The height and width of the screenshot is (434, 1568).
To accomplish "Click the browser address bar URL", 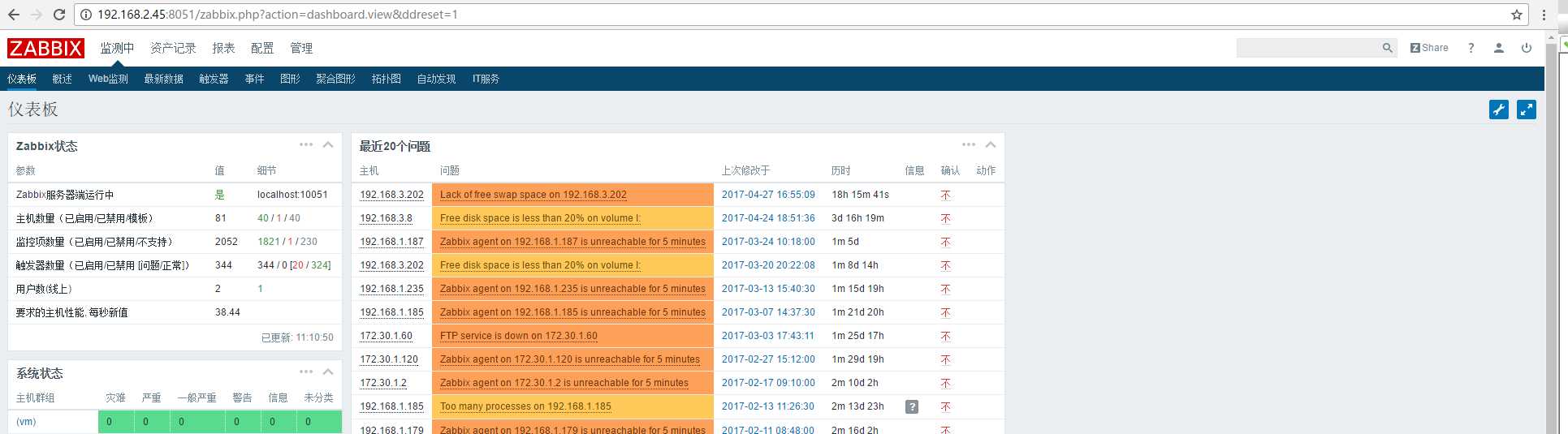I will 277,15.
